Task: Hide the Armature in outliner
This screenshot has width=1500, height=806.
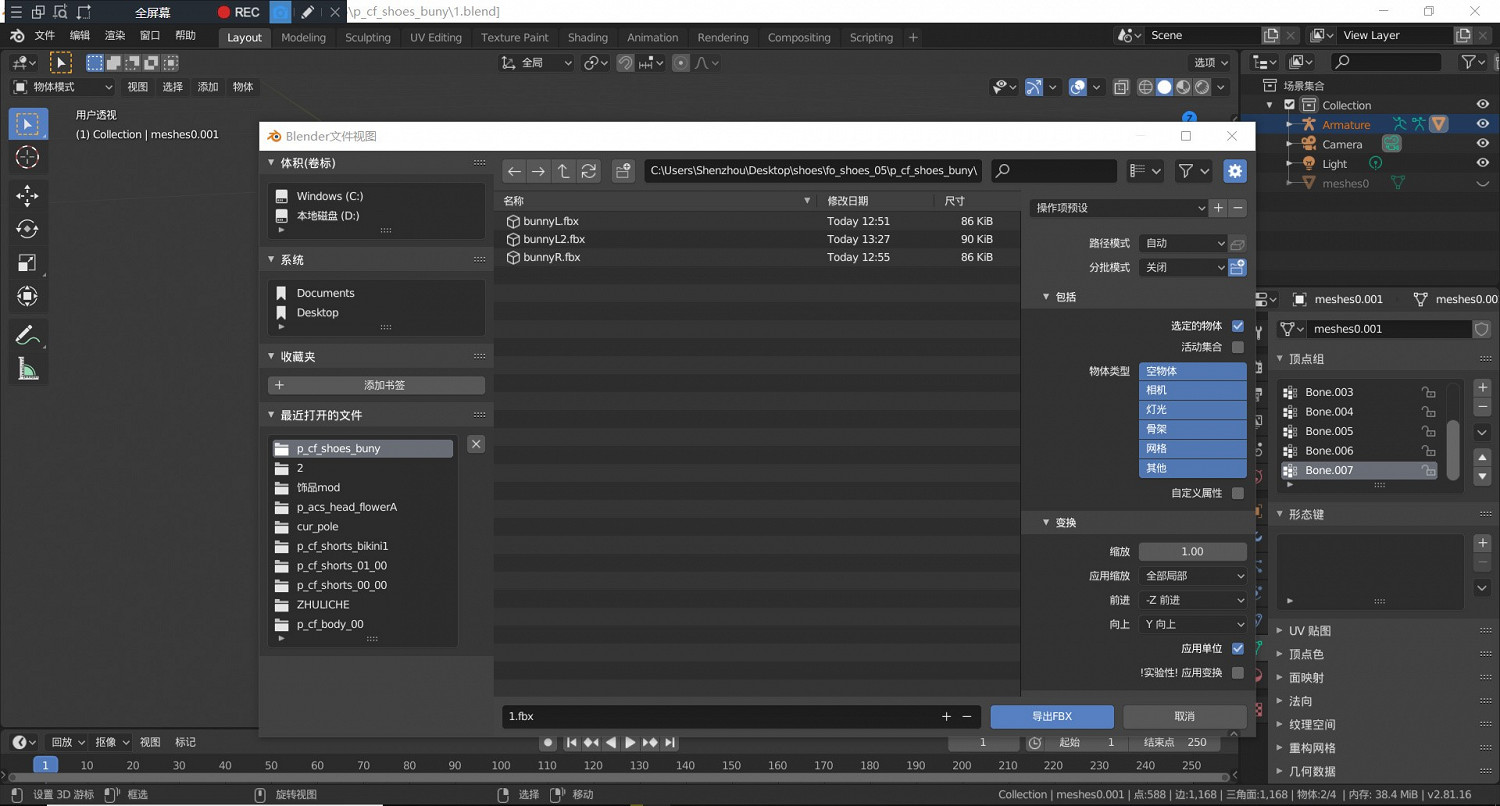Action: (1482, 124)
